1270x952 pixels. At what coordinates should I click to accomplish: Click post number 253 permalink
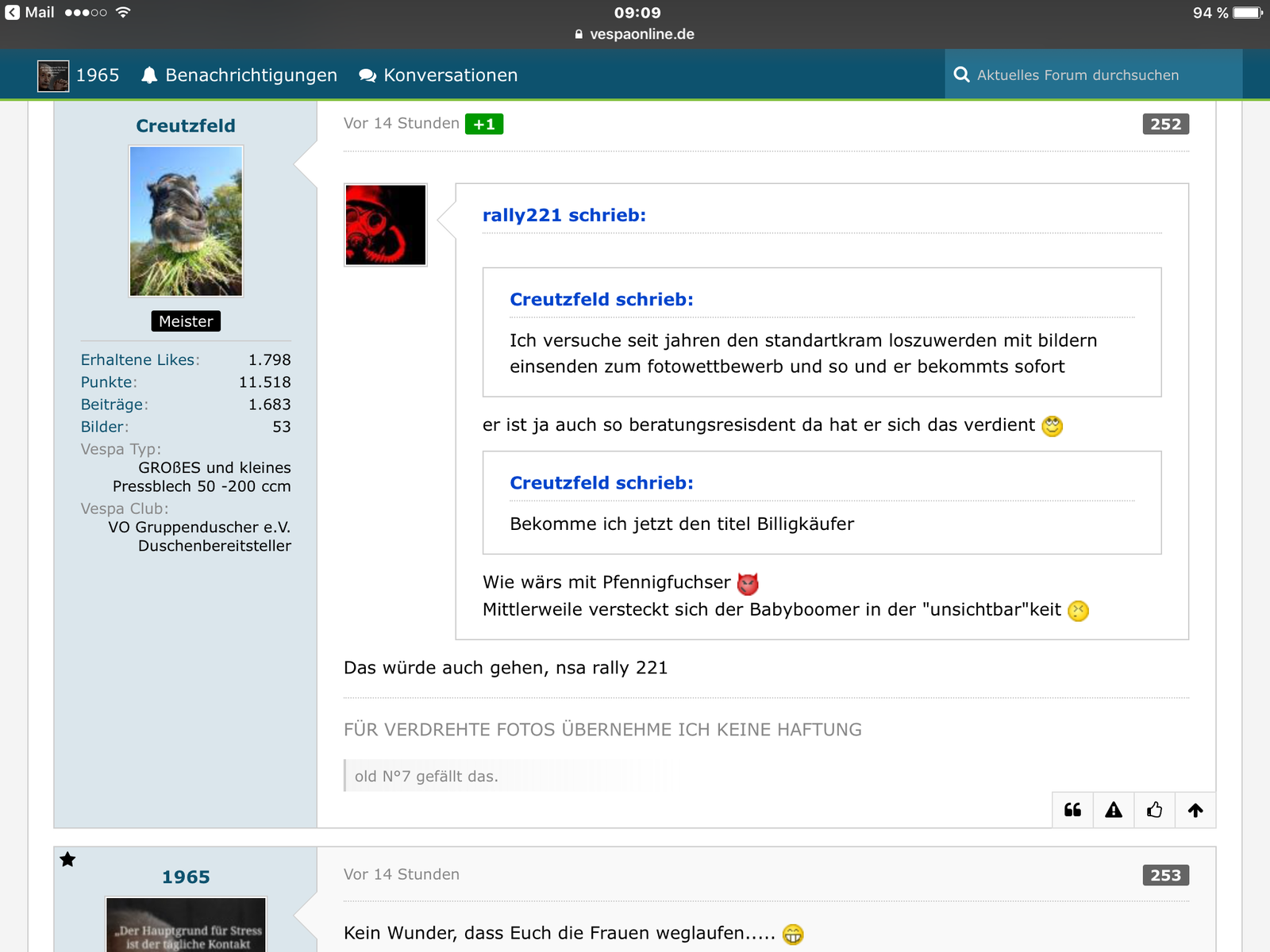pyautogui.click(x=1165, y=875)
